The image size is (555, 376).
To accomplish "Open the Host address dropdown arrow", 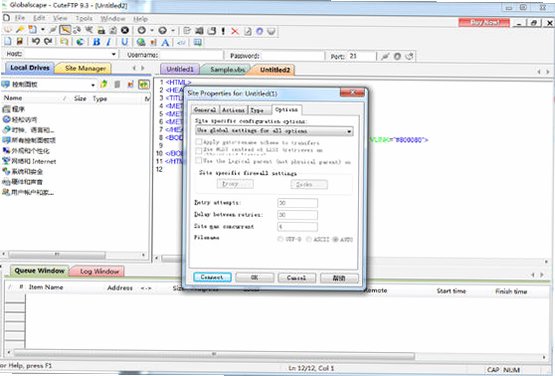I will pos(114,54).
